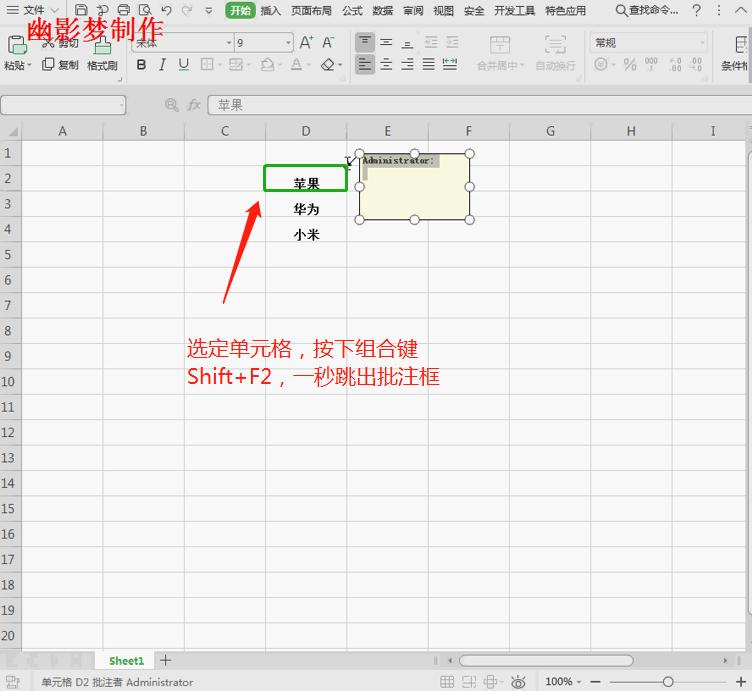Click the eye protection mode icon
The height and width of the screenshot is (691, 752).
click(x=518, y=681)
